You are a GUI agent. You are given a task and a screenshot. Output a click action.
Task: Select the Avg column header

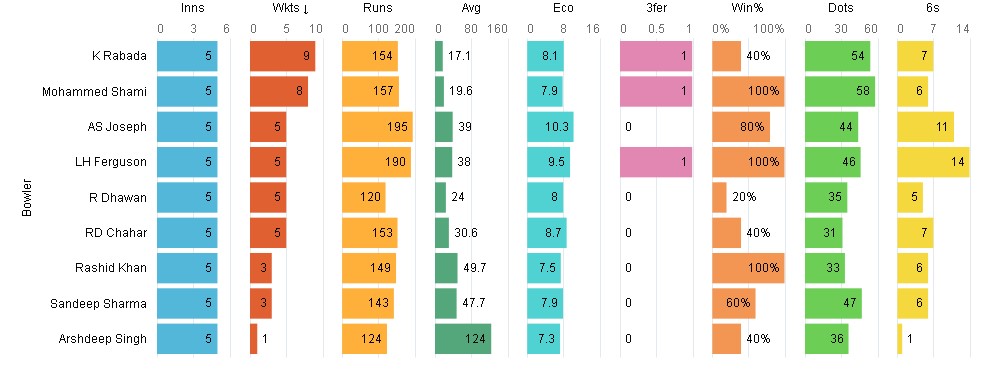471,9
